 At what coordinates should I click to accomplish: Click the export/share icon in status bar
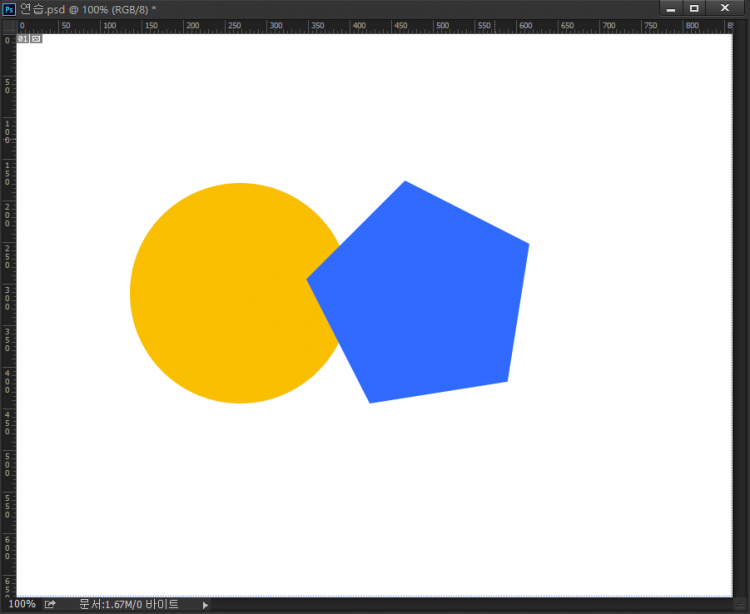tap(50, 604)
